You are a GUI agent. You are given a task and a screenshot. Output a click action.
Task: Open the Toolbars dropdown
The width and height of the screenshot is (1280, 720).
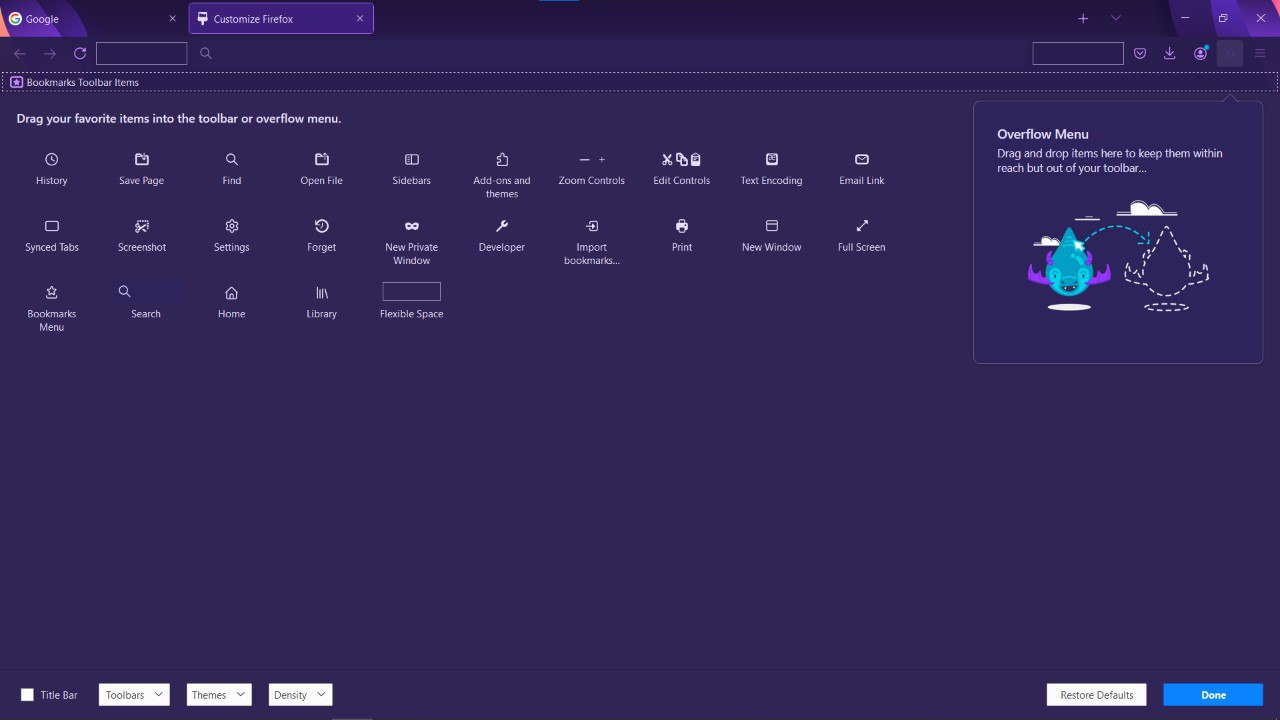134,695
